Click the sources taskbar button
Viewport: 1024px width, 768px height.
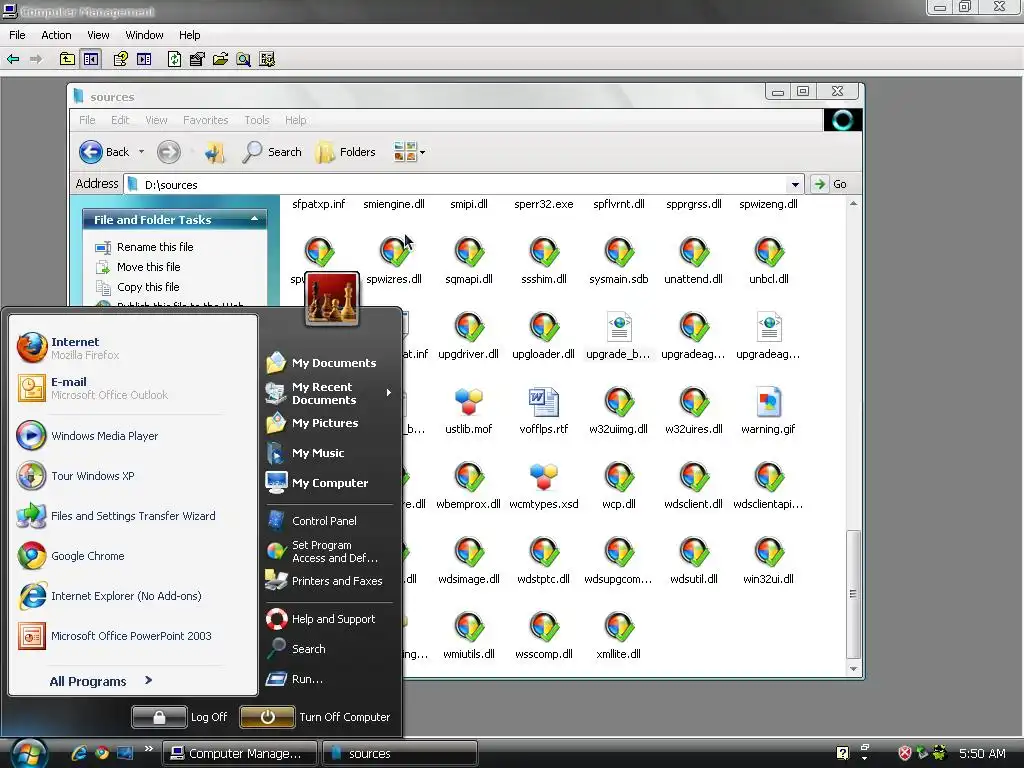(400, 753)
